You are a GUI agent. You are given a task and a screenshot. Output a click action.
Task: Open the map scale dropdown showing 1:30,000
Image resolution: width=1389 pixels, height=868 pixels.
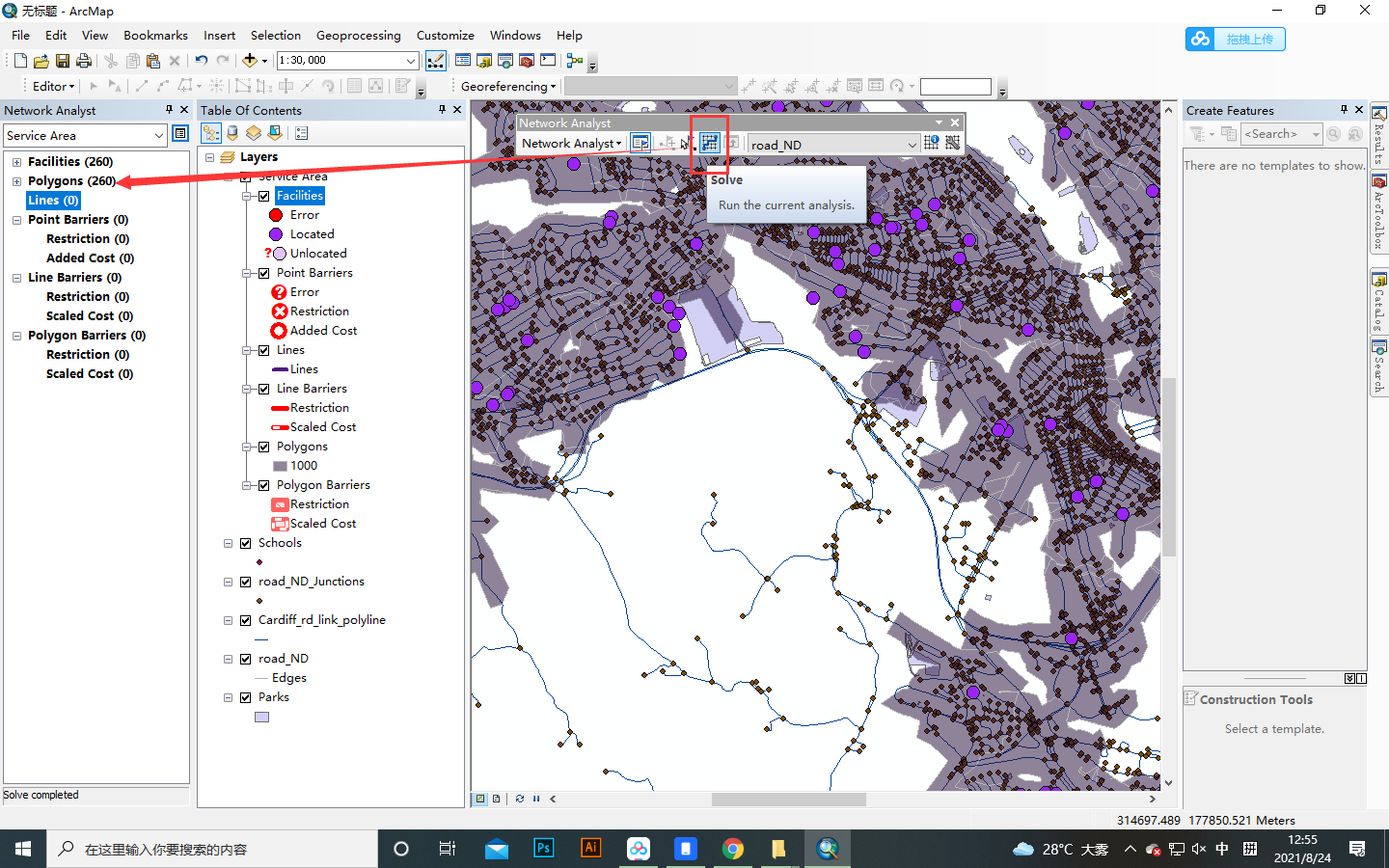point(411,60)
